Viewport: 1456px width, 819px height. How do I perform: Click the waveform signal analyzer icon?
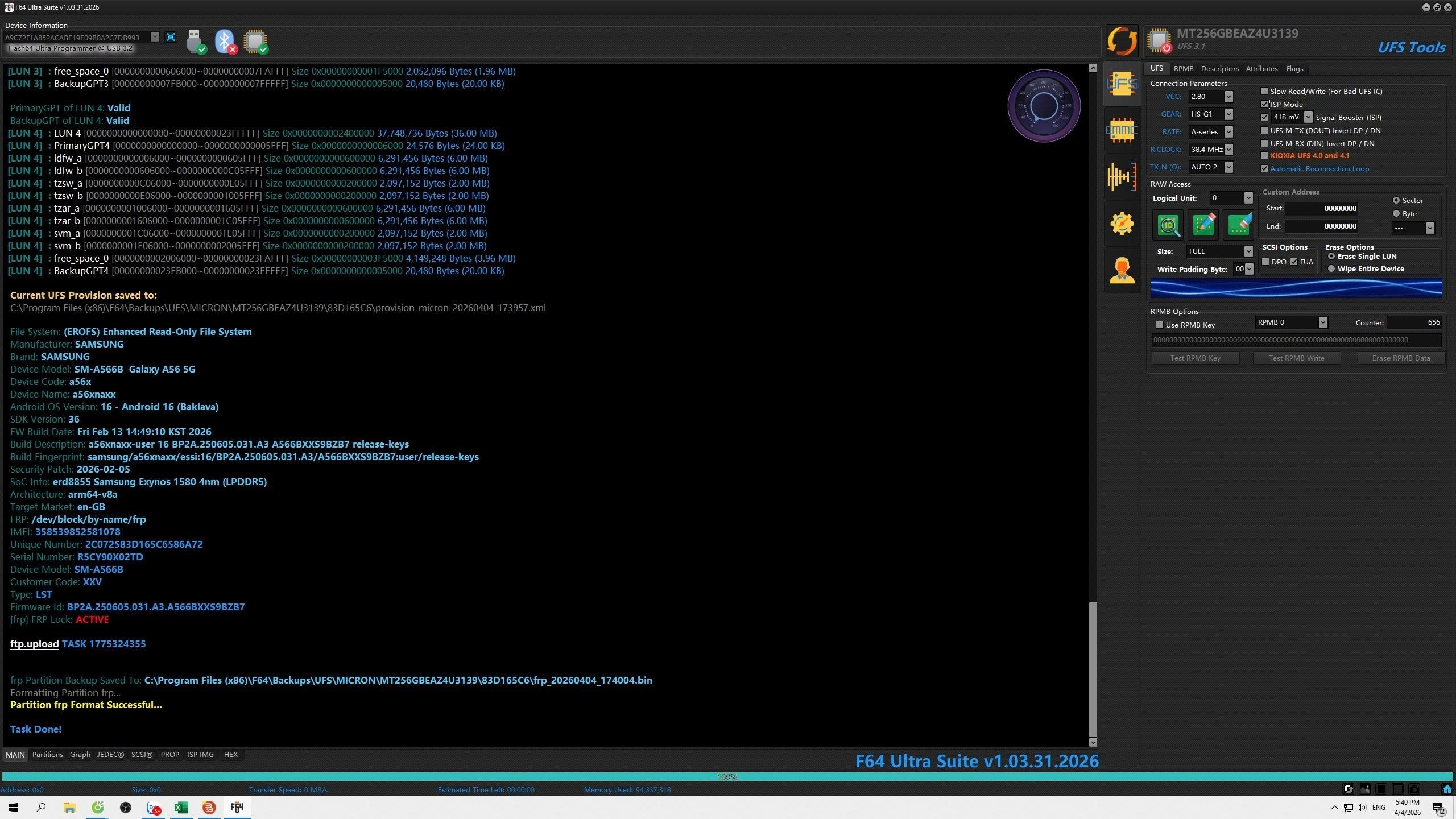tap(1122, 177)
